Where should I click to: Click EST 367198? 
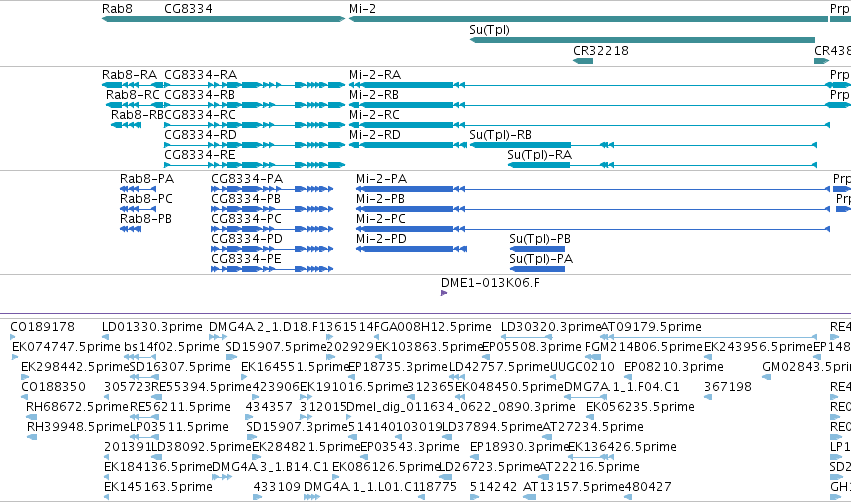(x=728, y=387)
